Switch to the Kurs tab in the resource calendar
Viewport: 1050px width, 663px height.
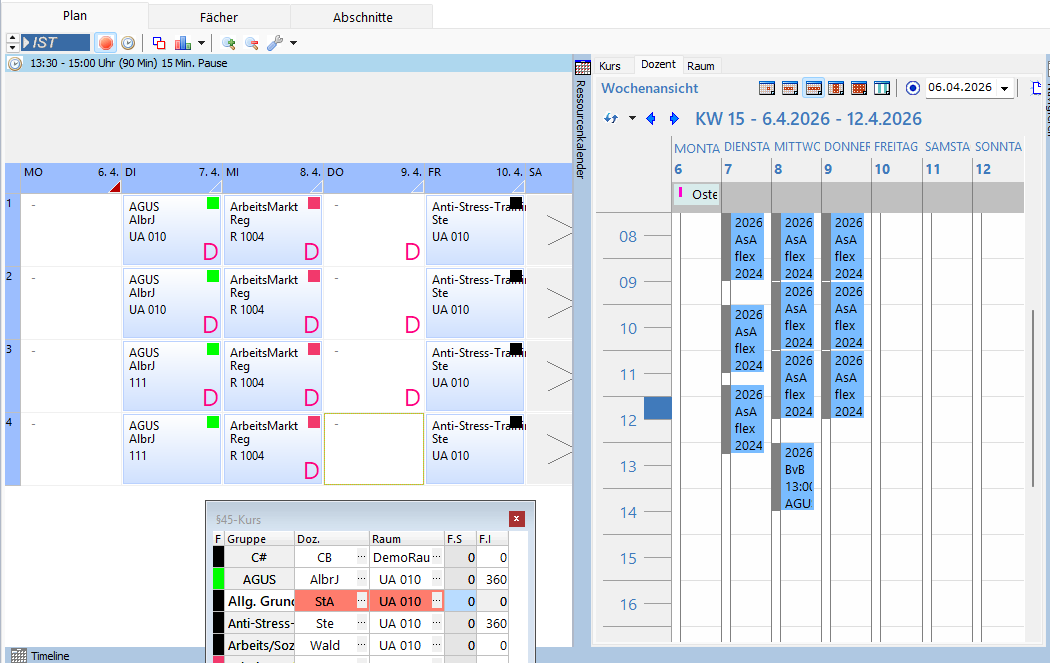(610, 66)
